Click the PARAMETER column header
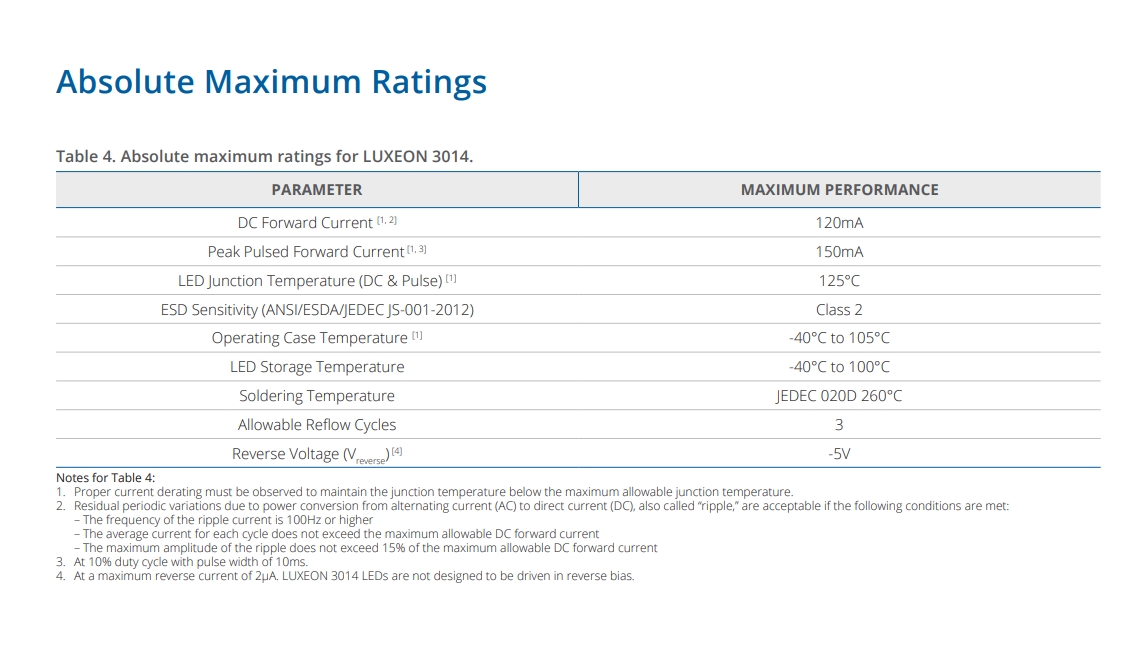The width and height of the screenshot is (1129, 649). pyautogui.click(x=317, y=189)
